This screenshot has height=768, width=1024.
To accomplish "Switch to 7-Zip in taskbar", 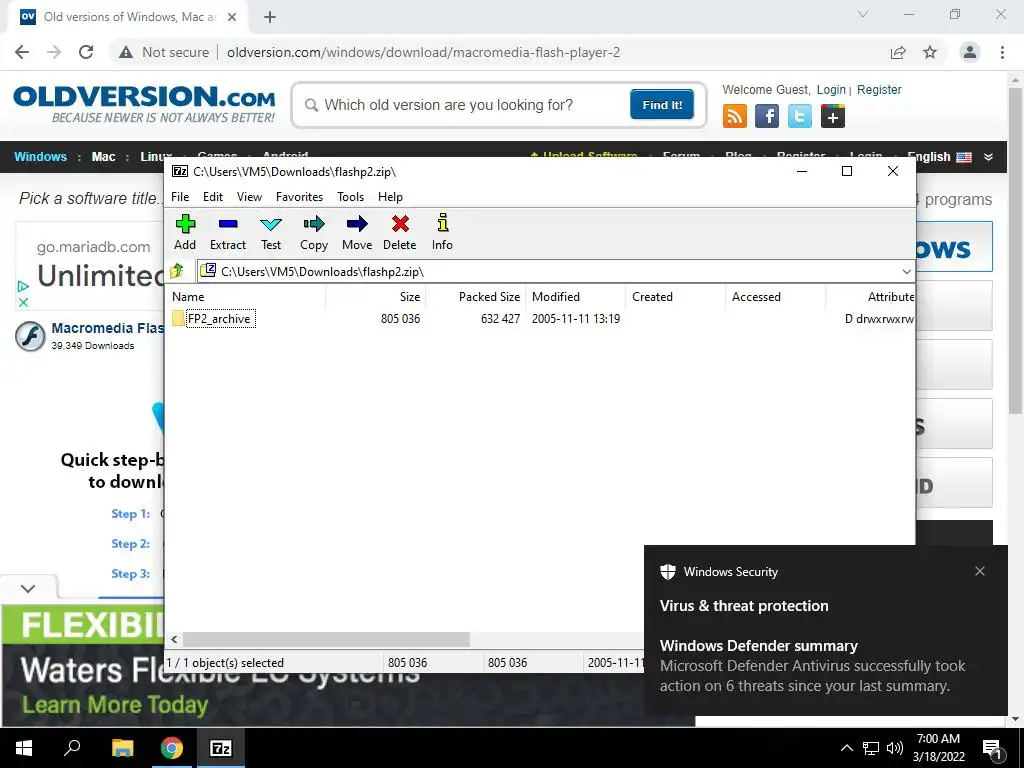I will click(x=221, y=748).
